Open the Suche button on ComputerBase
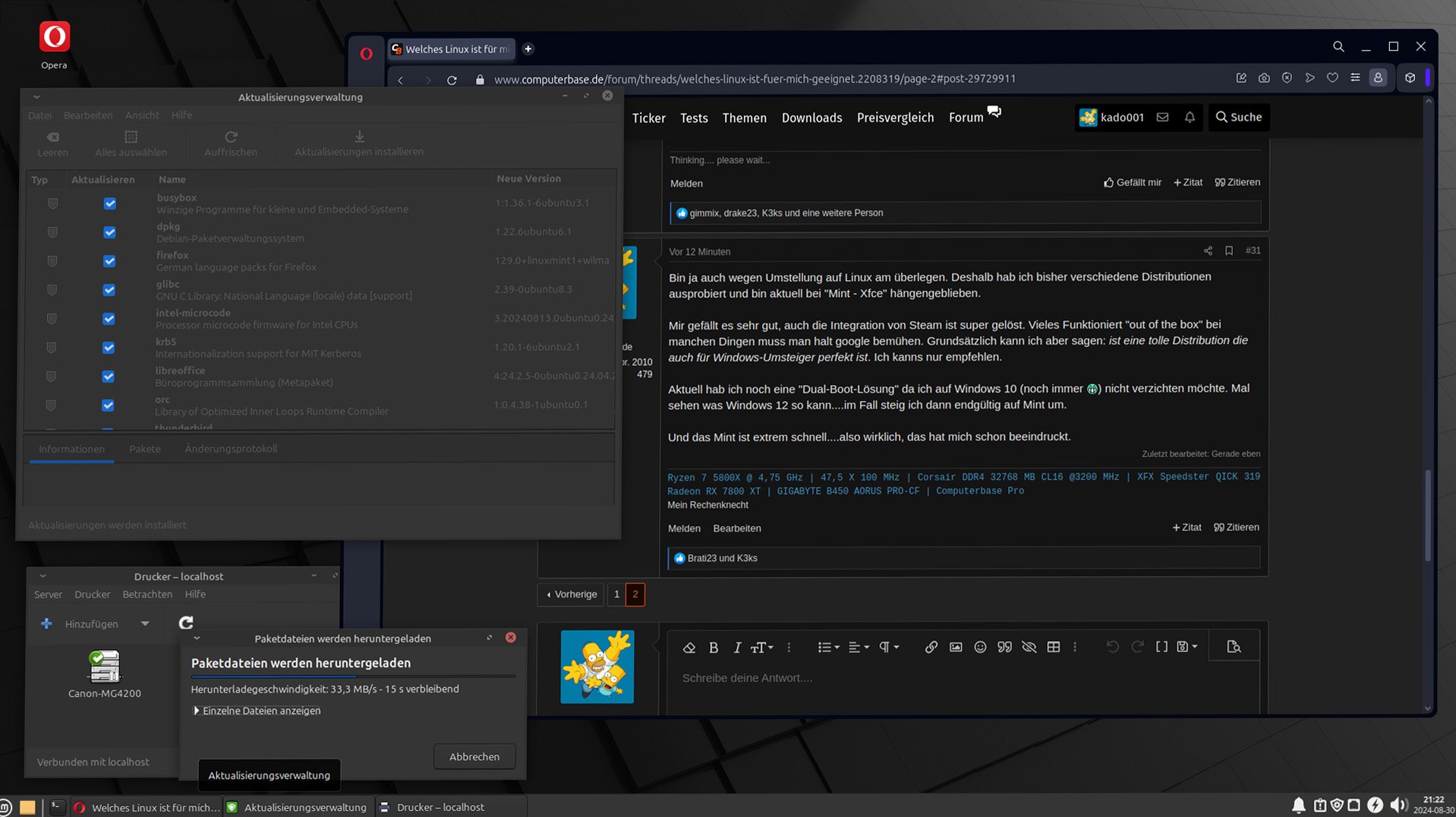The height and width of the screenshot is (817, 1456). pos(1239,117)
